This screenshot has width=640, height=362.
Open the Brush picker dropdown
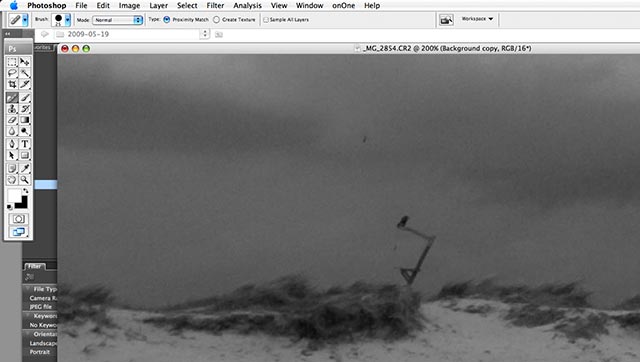(67, 20)
